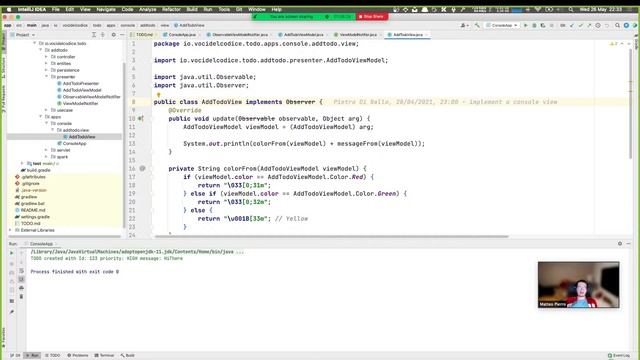Minimize the Run tool window
This screenshot has height=360, width=640.
click(629, 243)
